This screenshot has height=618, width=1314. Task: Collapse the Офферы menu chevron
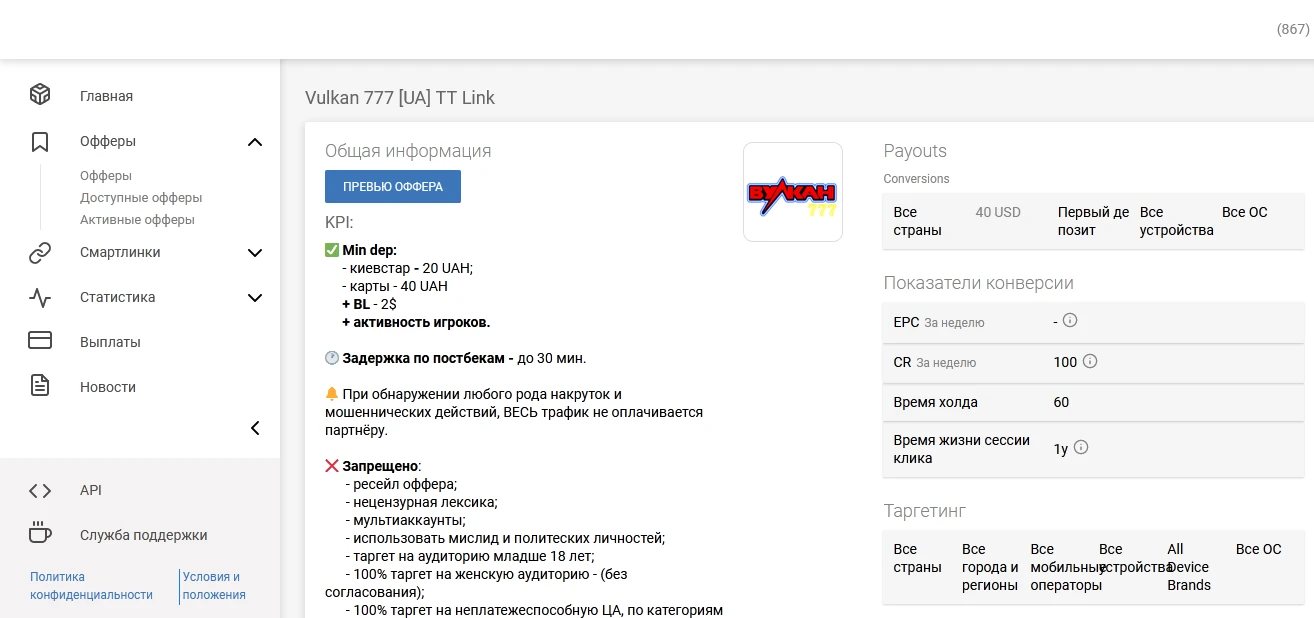click(255, 142)
